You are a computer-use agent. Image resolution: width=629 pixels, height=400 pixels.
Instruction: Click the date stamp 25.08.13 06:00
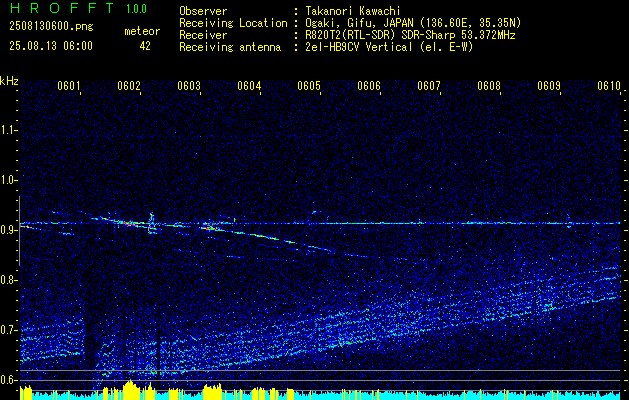(x=51, y=46)
